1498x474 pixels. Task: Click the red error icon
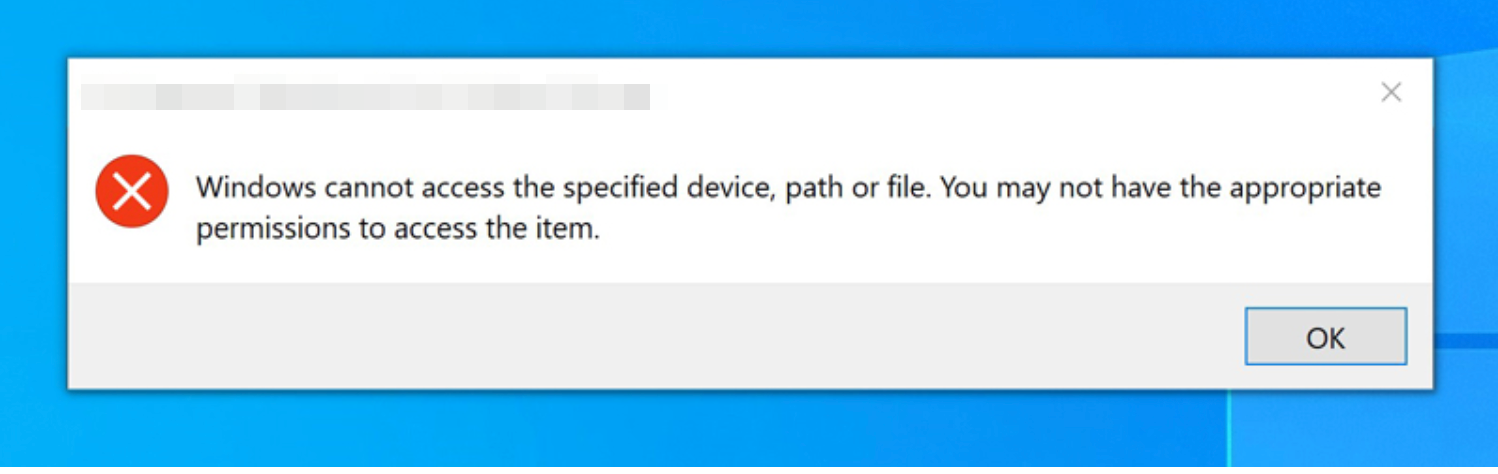(131, 190)
